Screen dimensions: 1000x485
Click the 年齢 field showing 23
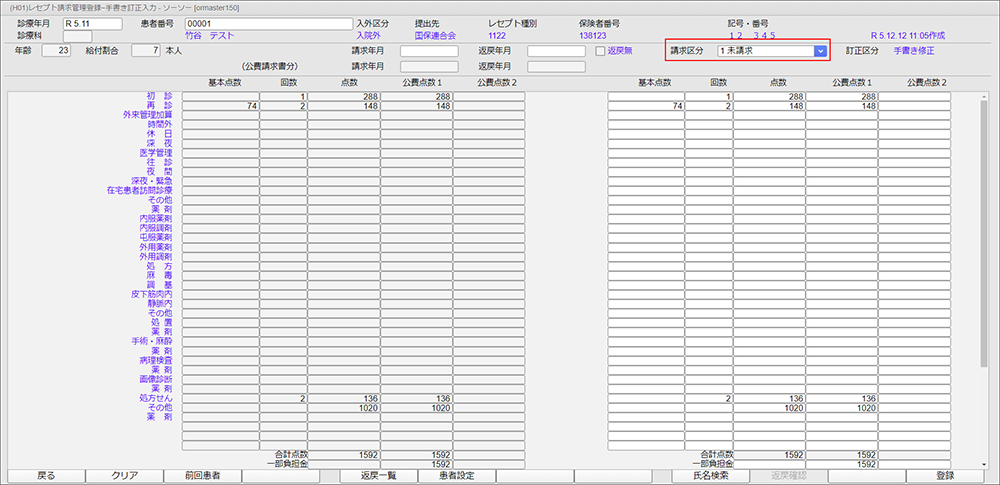click(x=57, y=50)
